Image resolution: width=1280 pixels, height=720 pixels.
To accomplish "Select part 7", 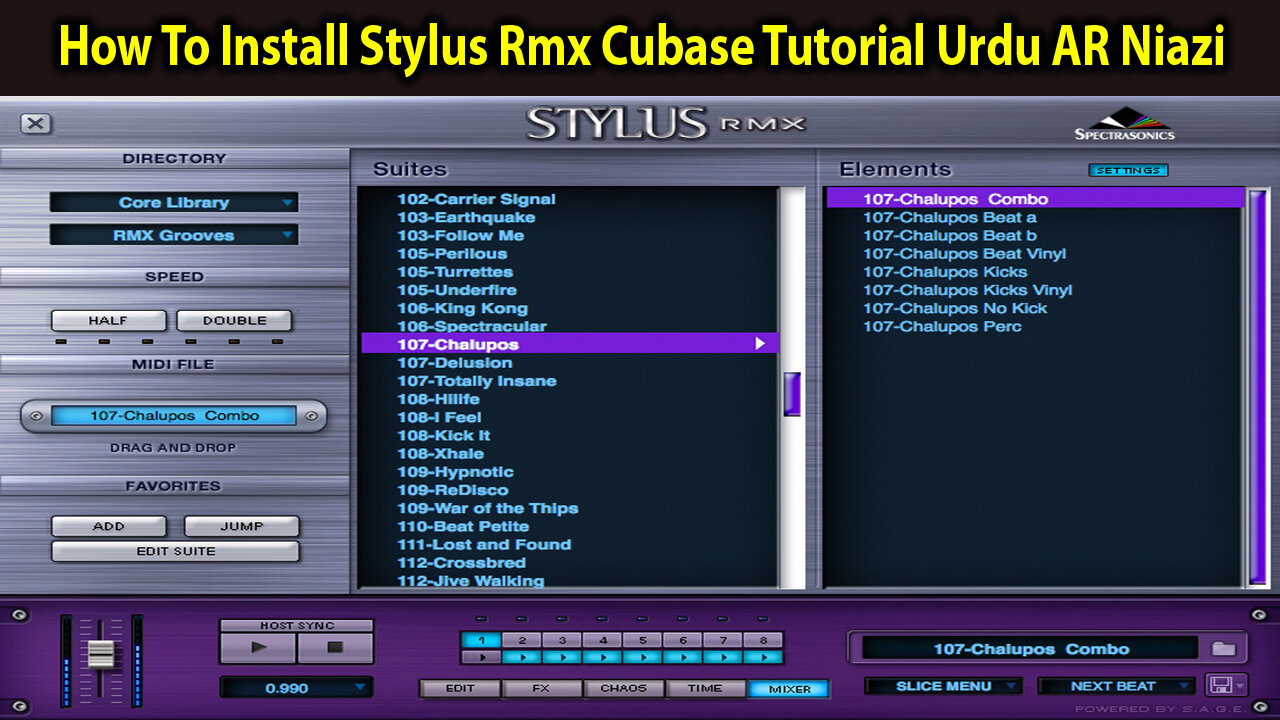I will [x=722, y=640].
